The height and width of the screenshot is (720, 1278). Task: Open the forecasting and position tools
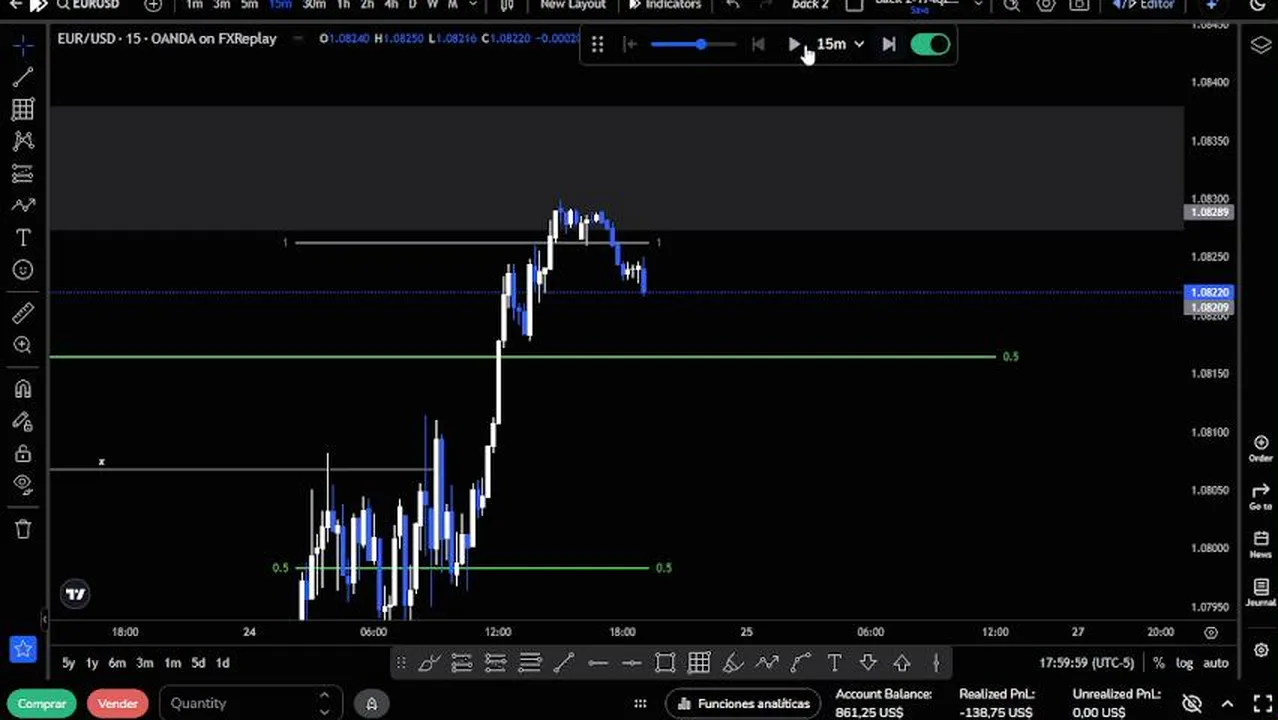23,173
